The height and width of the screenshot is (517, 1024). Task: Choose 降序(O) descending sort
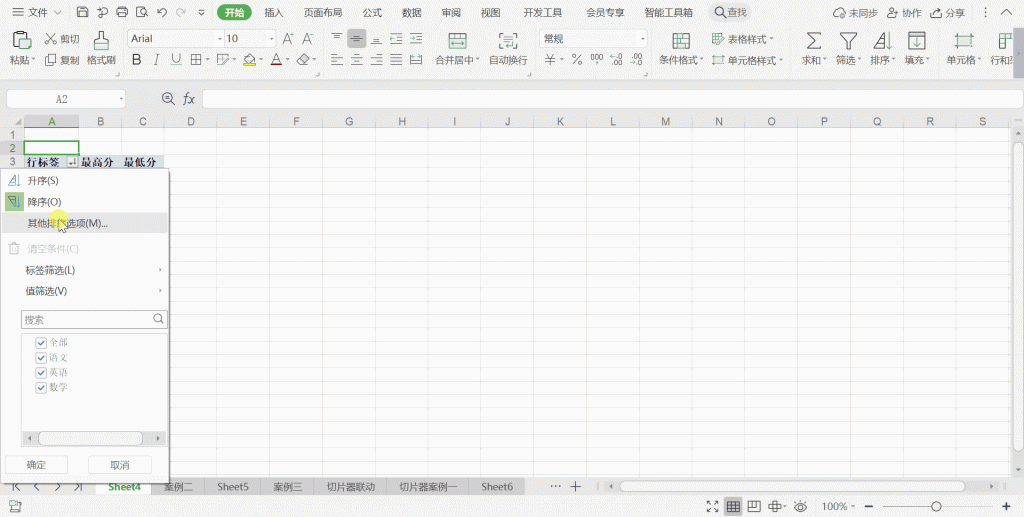tap(85, 202)
